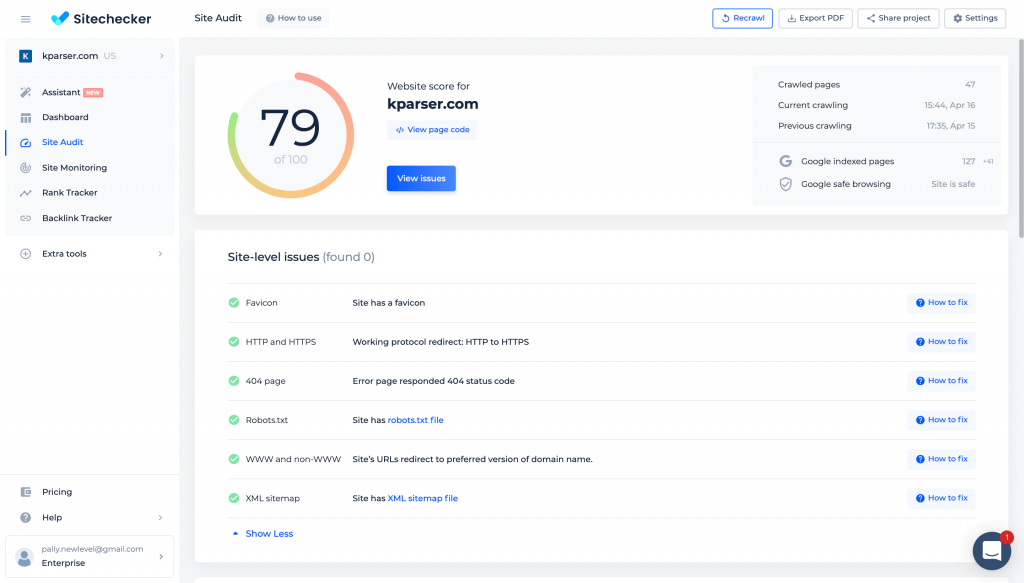Screen dimensions: 1024x583
Task: Click How to fix for Favicon
Action: coord(941,303)
